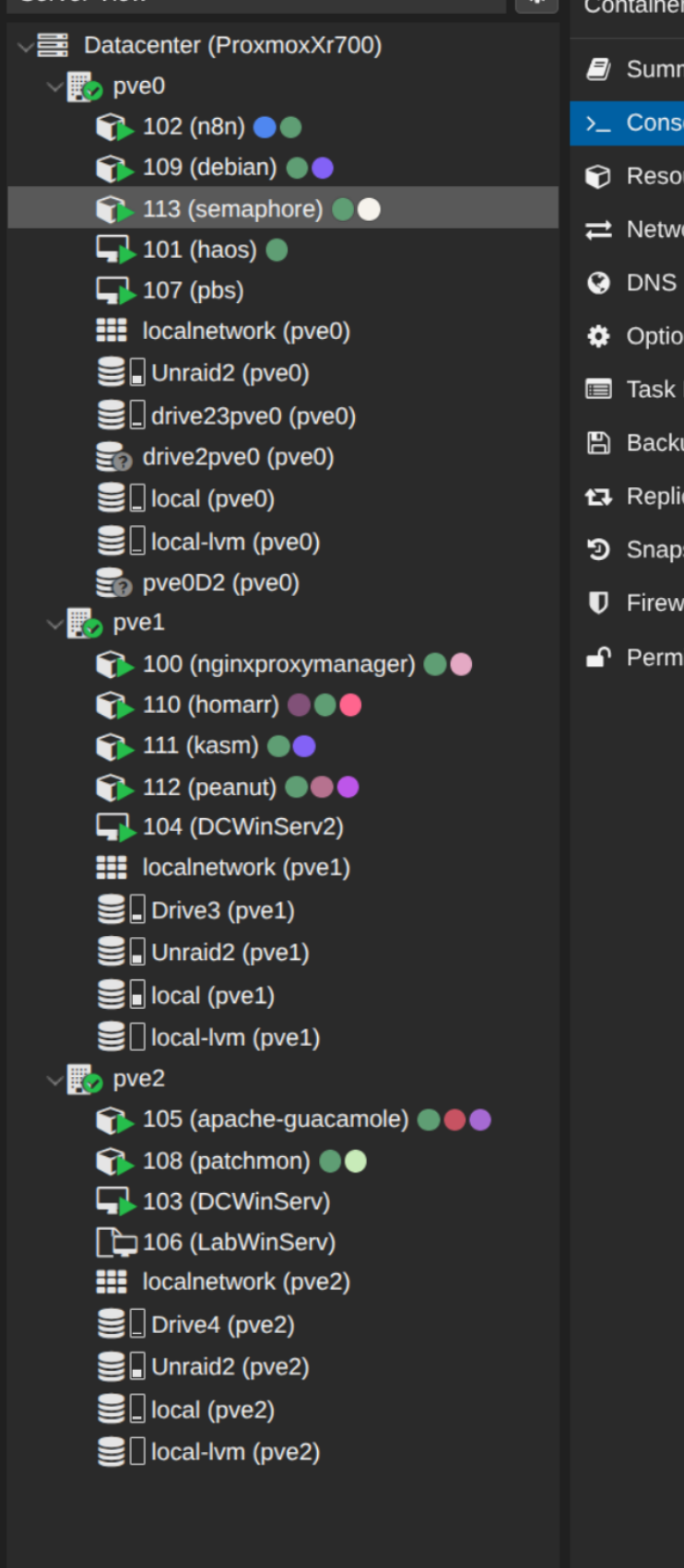Click the network grid icon for localnetwork (pve2)
Viewport: 684px width, 1568px height.
point(112,1281)
